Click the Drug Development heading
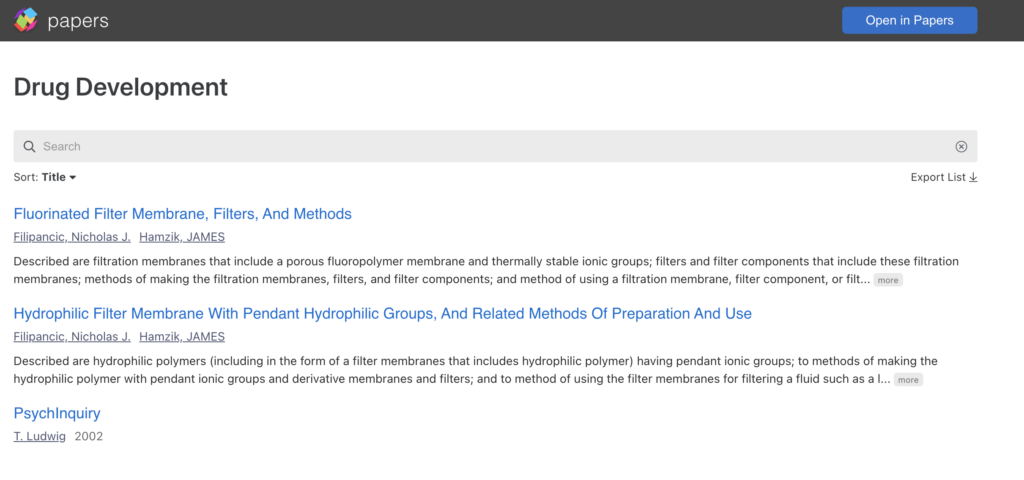This screenshot has width=1024, height=480. coord(121,88)
